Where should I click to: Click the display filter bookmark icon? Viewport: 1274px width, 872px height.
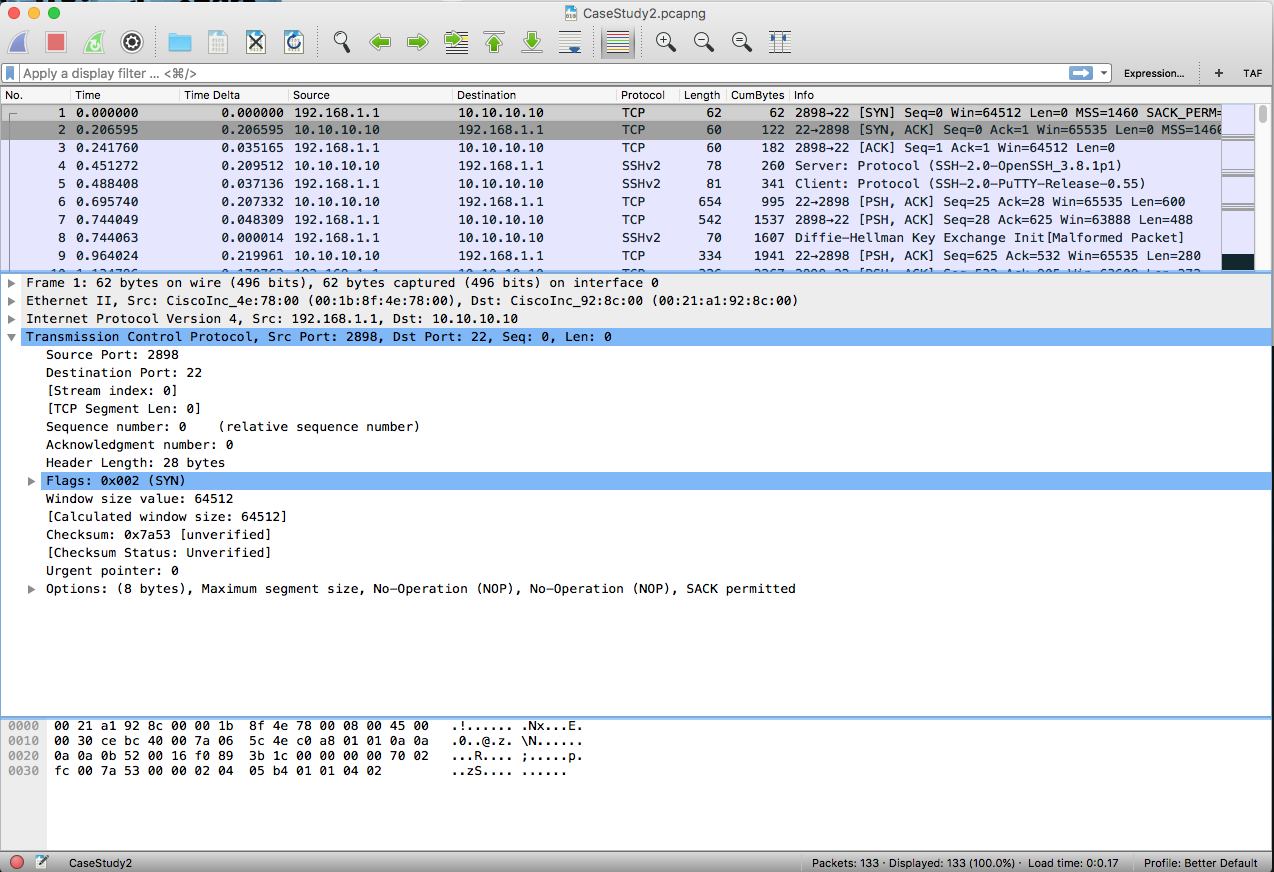11,73
